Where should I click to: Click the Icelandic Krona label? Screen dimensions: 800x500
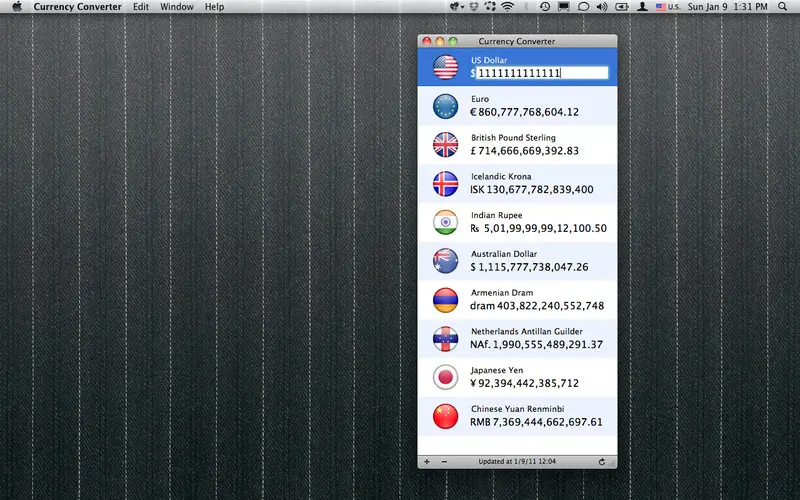[501, 177]
